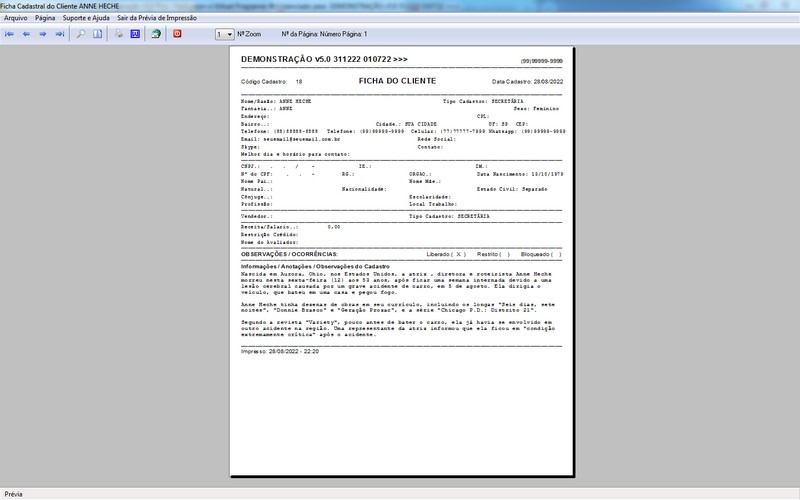Jump to the last page arrow
This screenshot has height=500, width=800.
60,34
